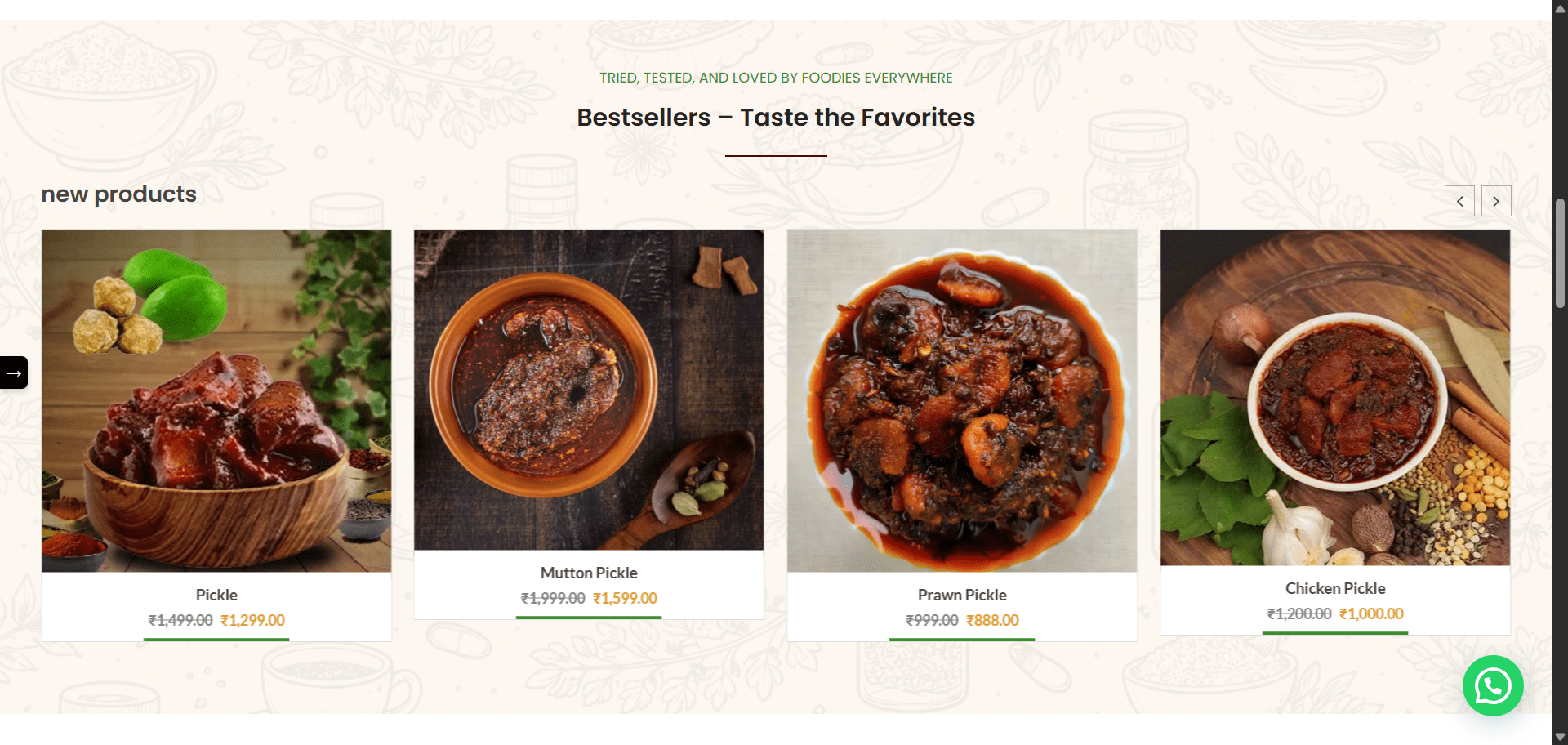Click the Pickle product title
The height and width of the screenshot is (745, 1568).
(x=216, y=595)
